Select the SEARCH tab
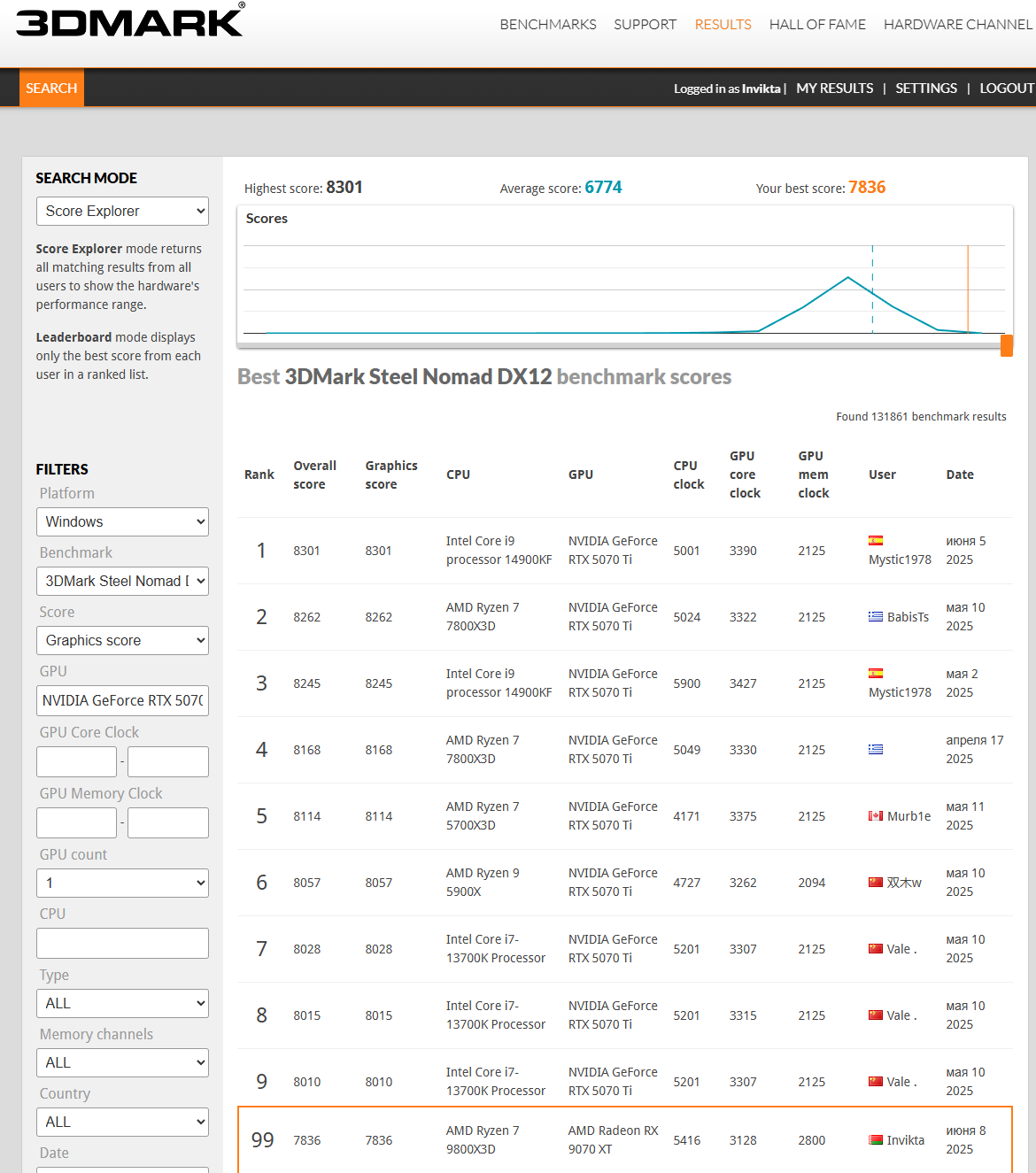Image resolution: width=1036 pixels, height=1173 pixels. [51, 88]
